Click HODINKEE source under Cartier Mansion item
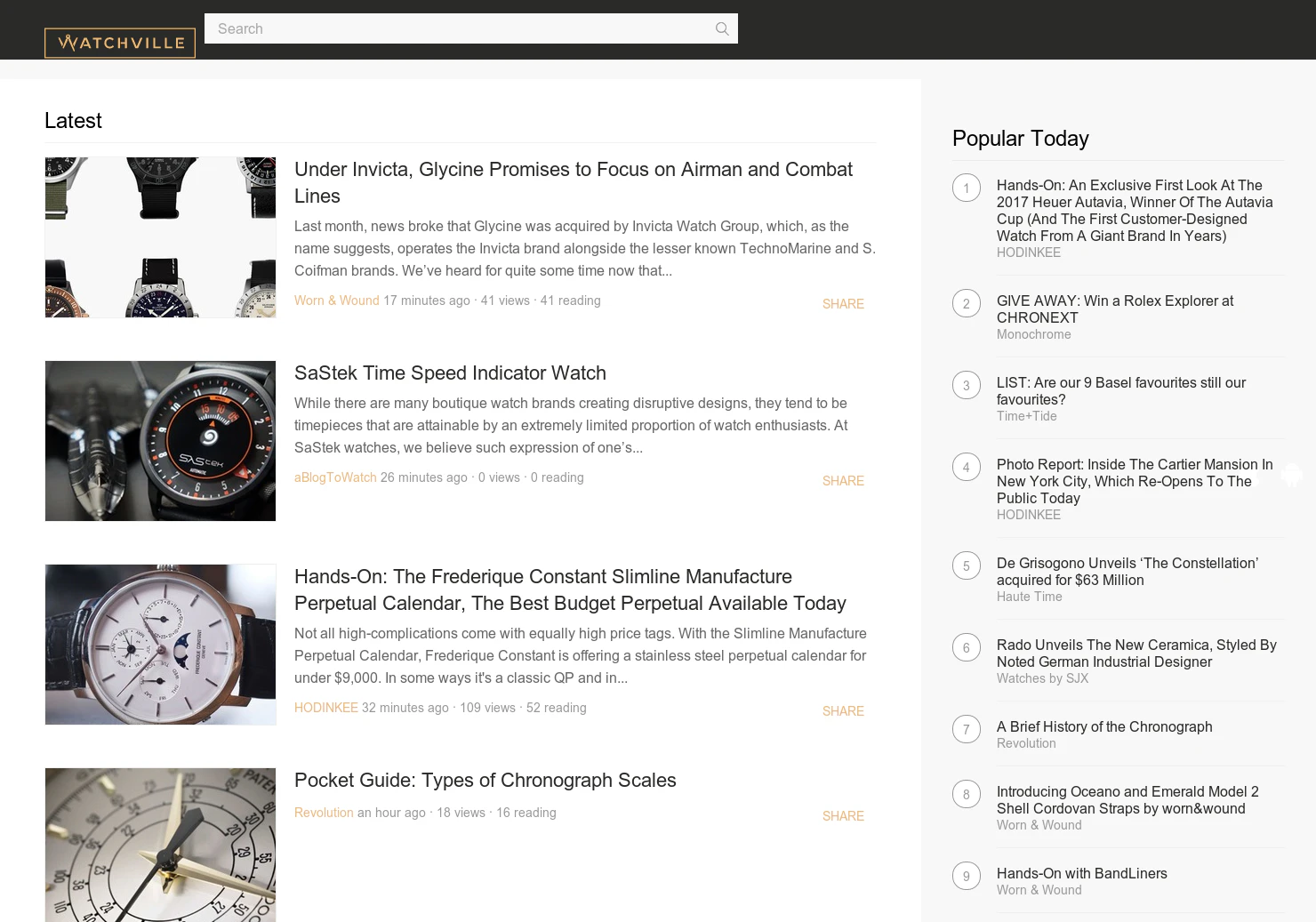 pos(1029,515)
